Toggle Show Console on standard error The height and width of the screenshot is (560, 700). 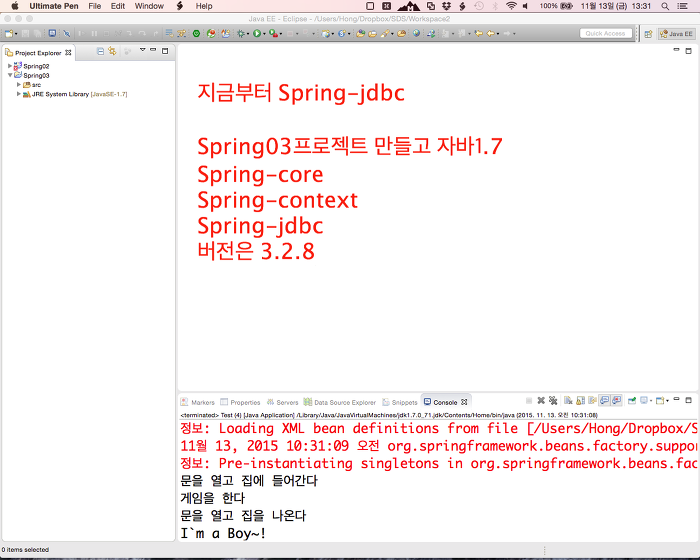click(x=617, y=401)
